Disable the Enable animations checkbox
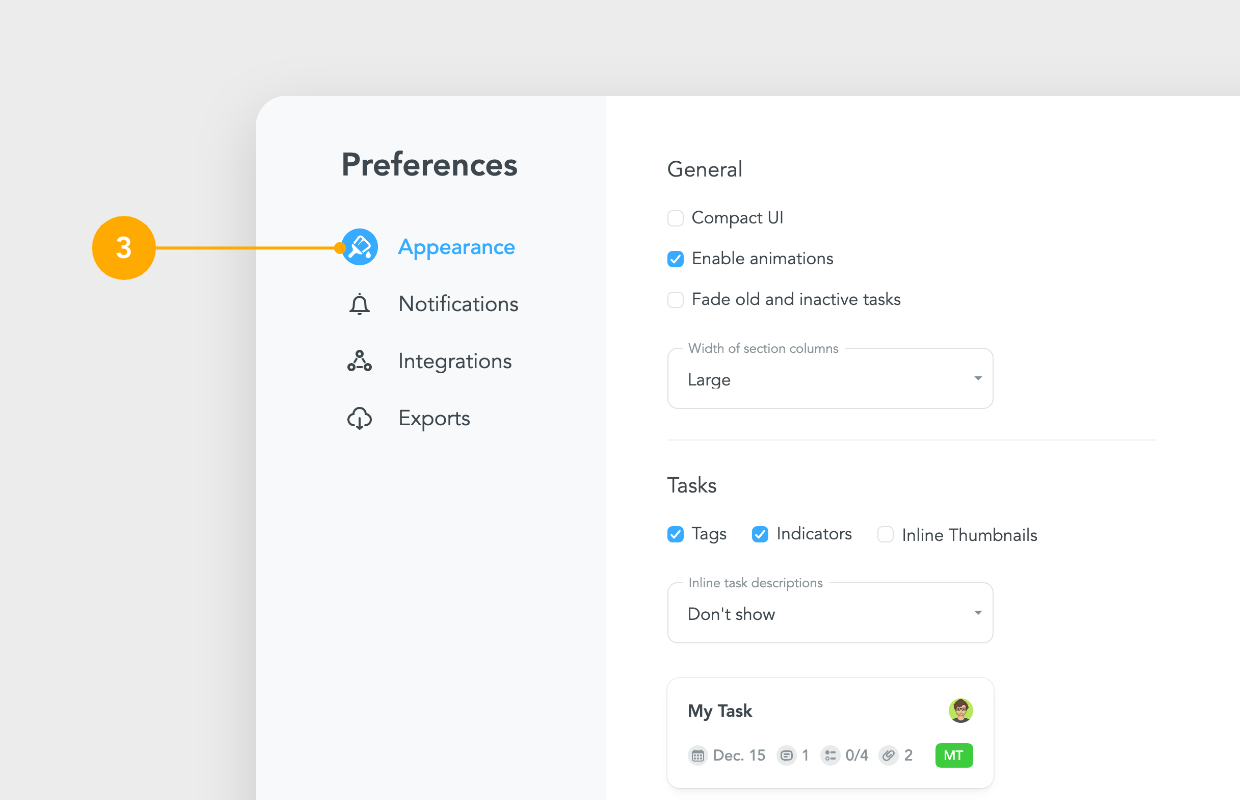This screenshot has height=800, width=1240. point(675,258)
